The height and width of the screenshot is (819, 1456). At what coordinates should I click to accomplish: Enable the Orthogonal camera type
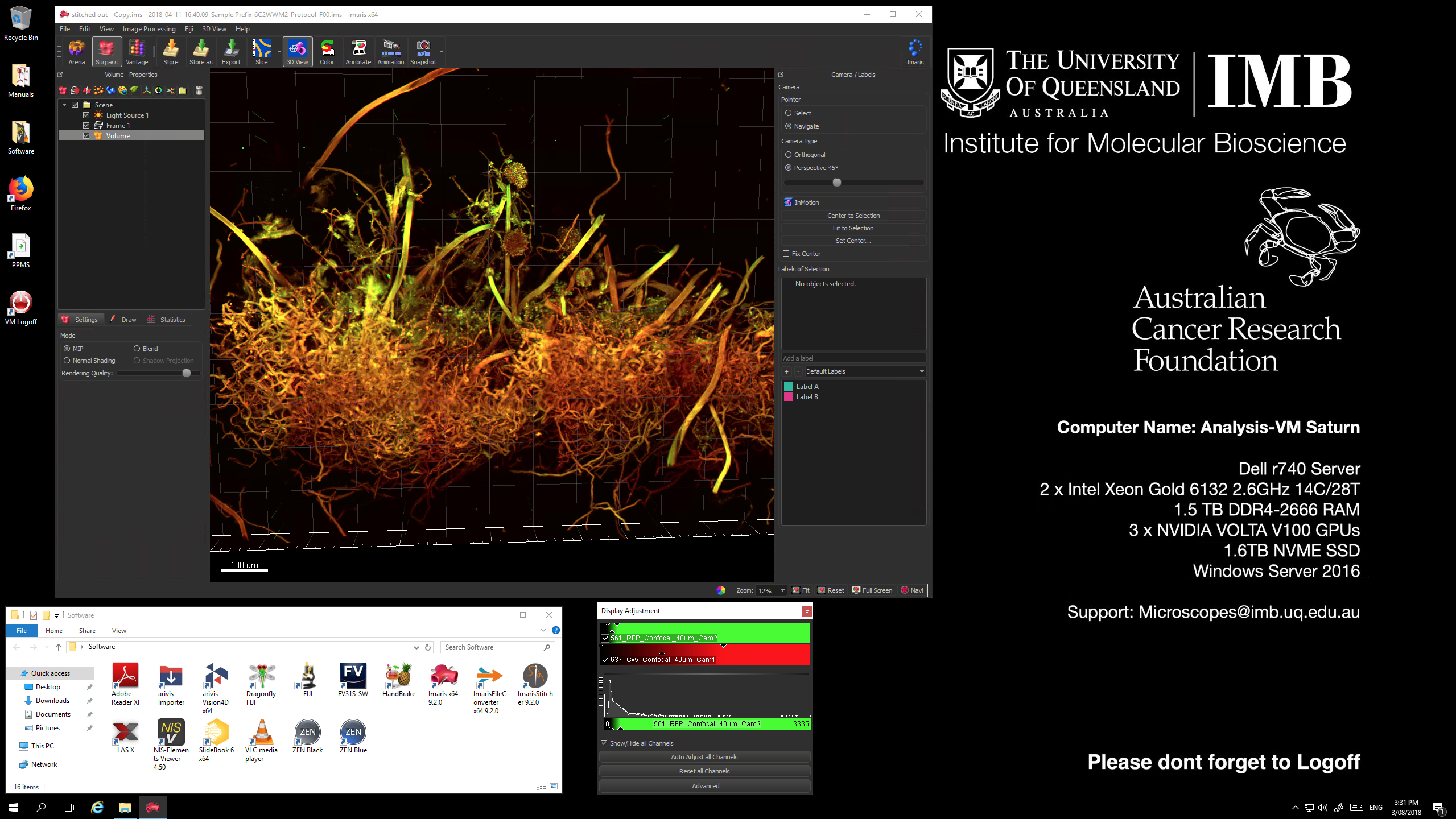coord(789,154)
